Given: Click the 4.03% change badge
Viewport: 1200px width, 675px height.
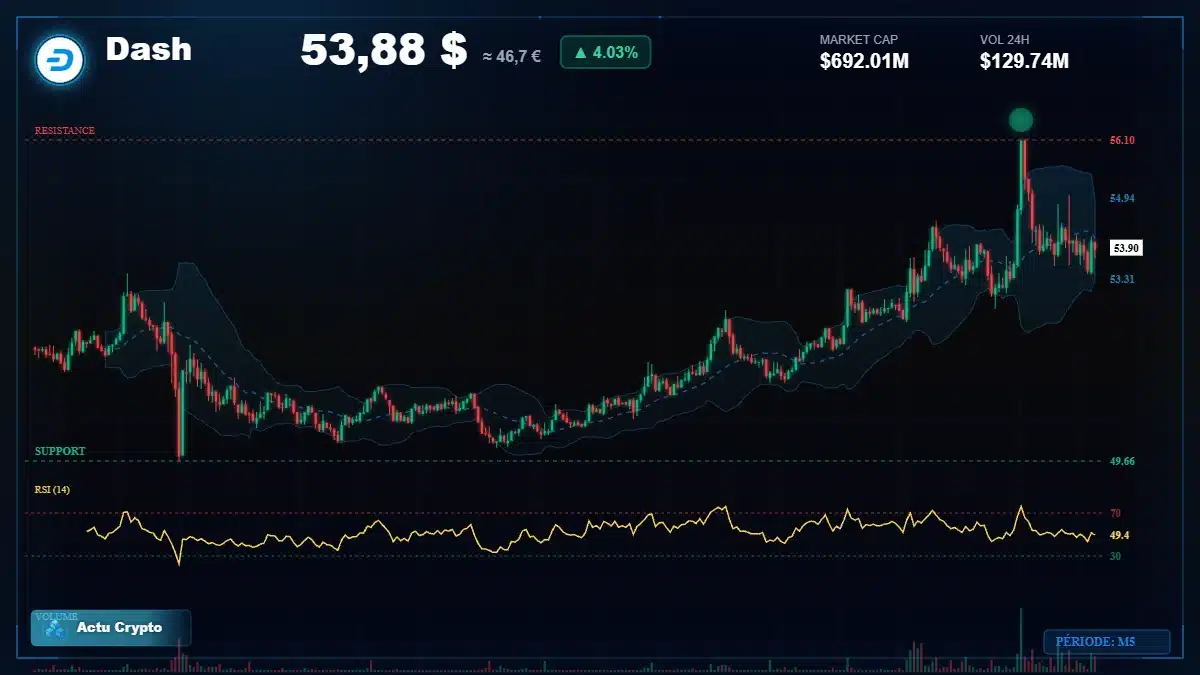Looking at the screenshot, I should pos(605,52).
